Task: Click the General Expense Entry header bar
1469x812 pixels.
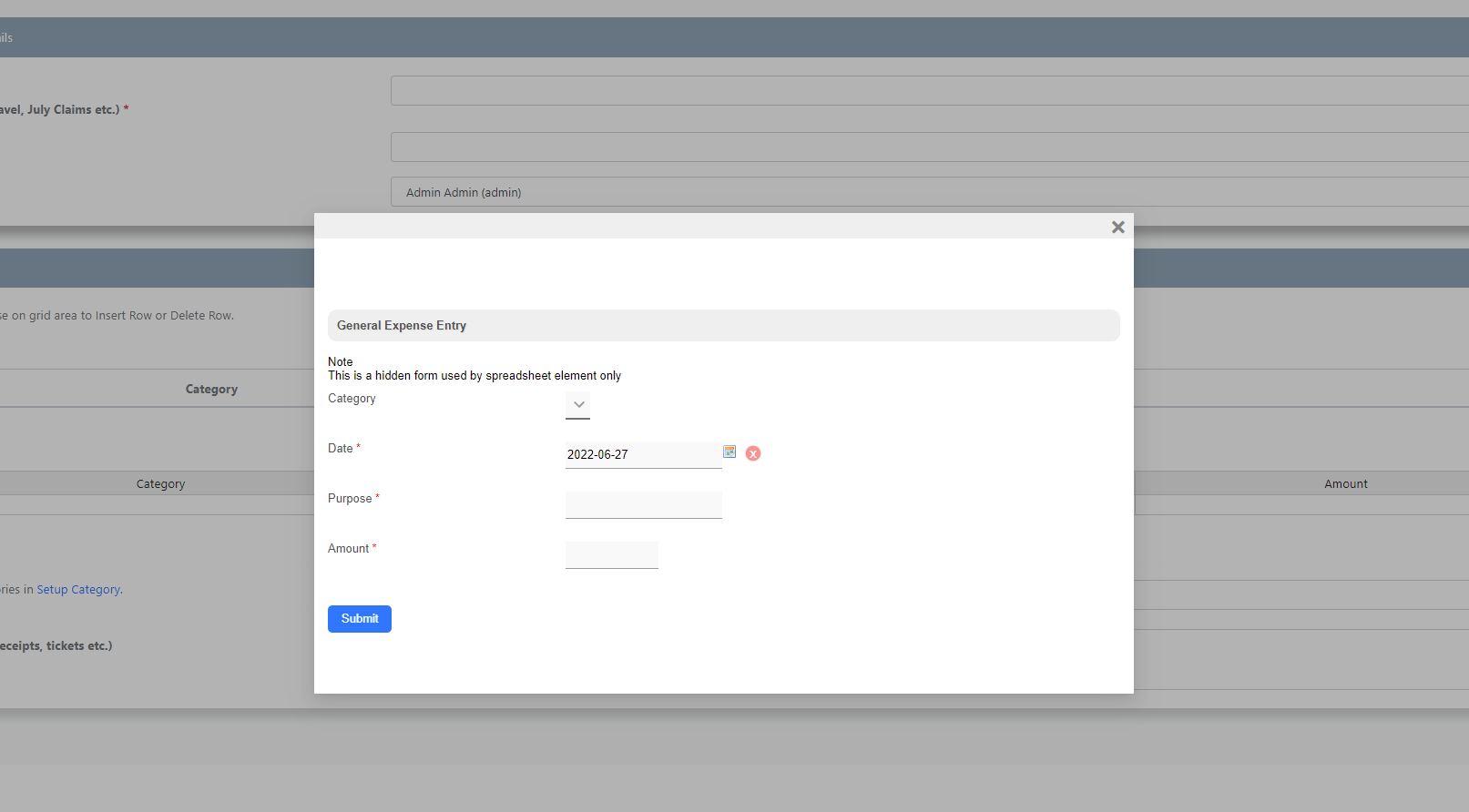Action: click(723, 326)
